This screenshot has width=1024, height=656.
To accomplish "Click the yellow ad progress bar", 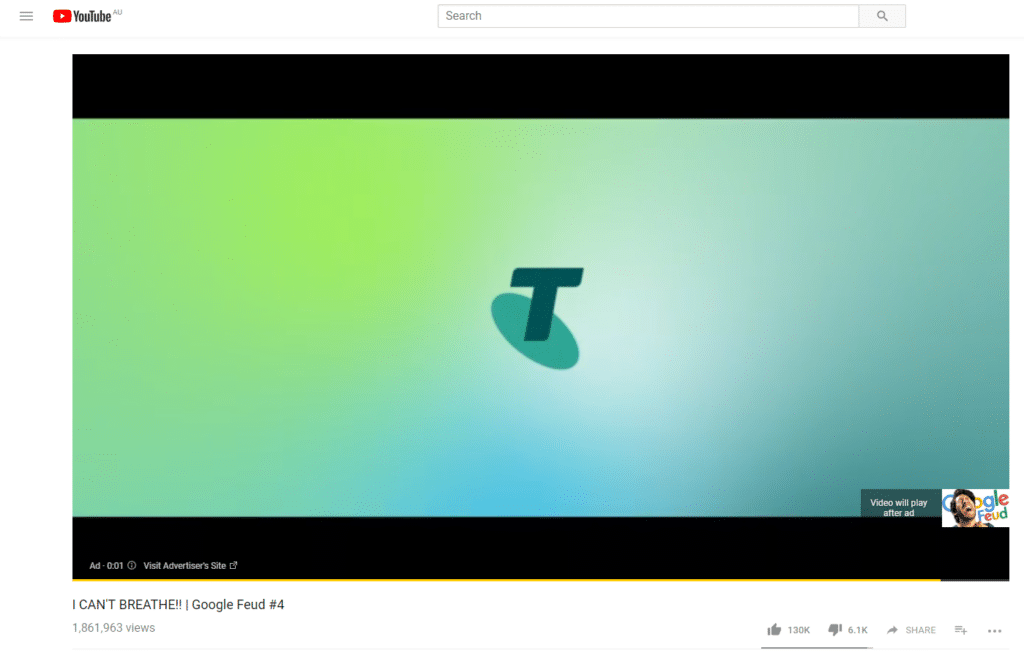I will click(500, 579).
